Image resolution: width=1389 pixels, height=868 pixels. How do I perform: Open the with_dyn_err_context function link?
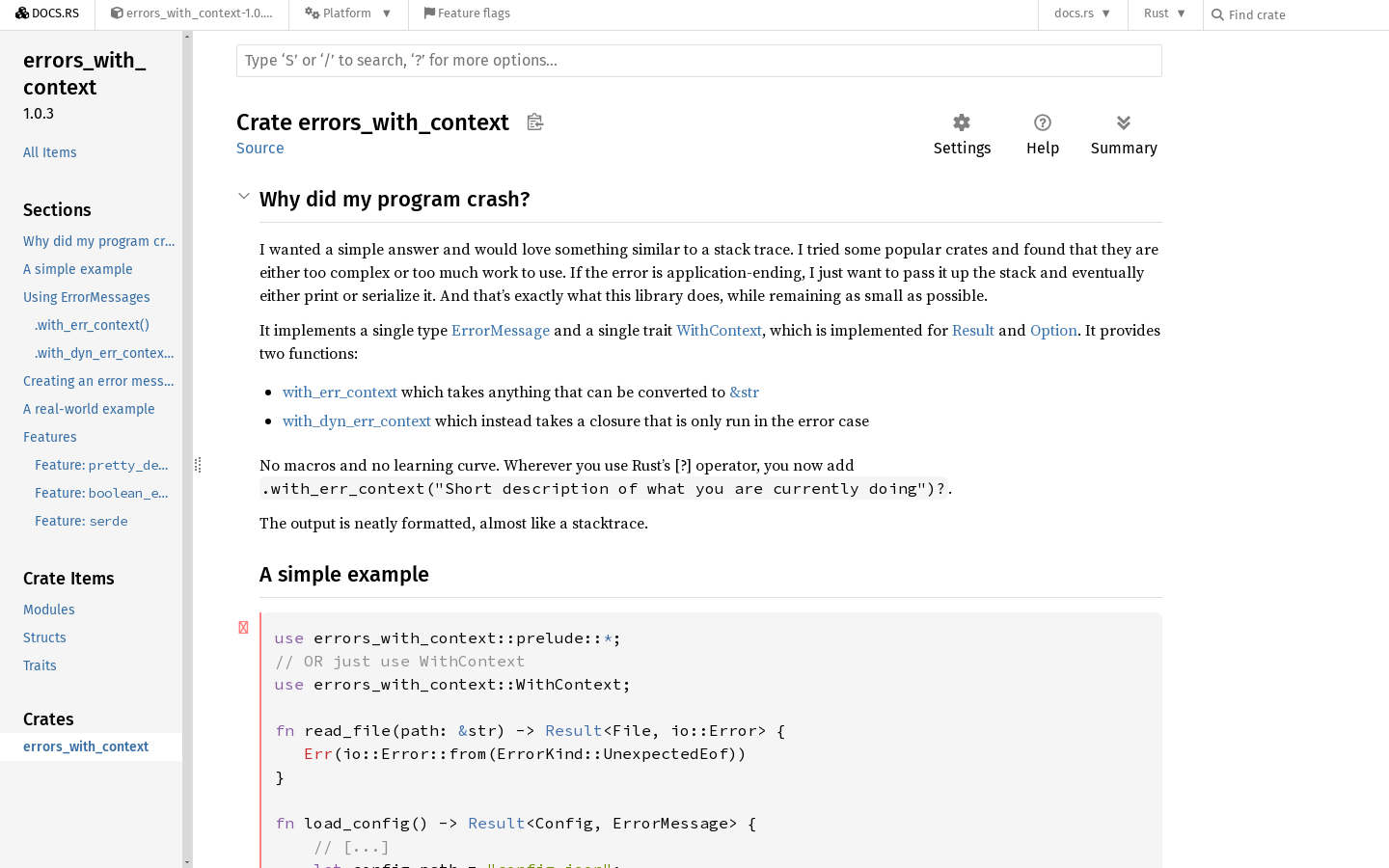356,420
